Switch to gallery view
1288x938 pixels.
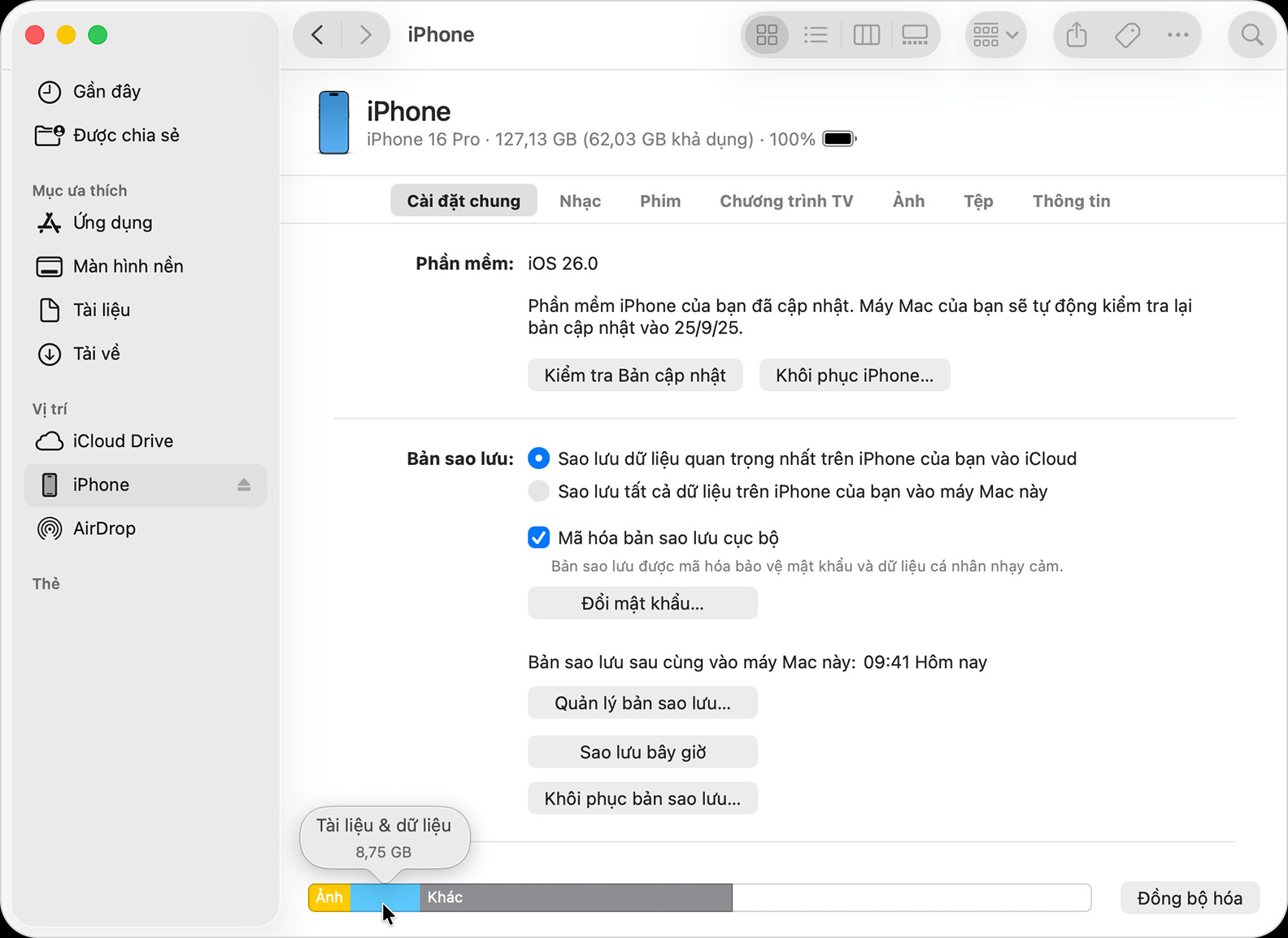(915, 35)
